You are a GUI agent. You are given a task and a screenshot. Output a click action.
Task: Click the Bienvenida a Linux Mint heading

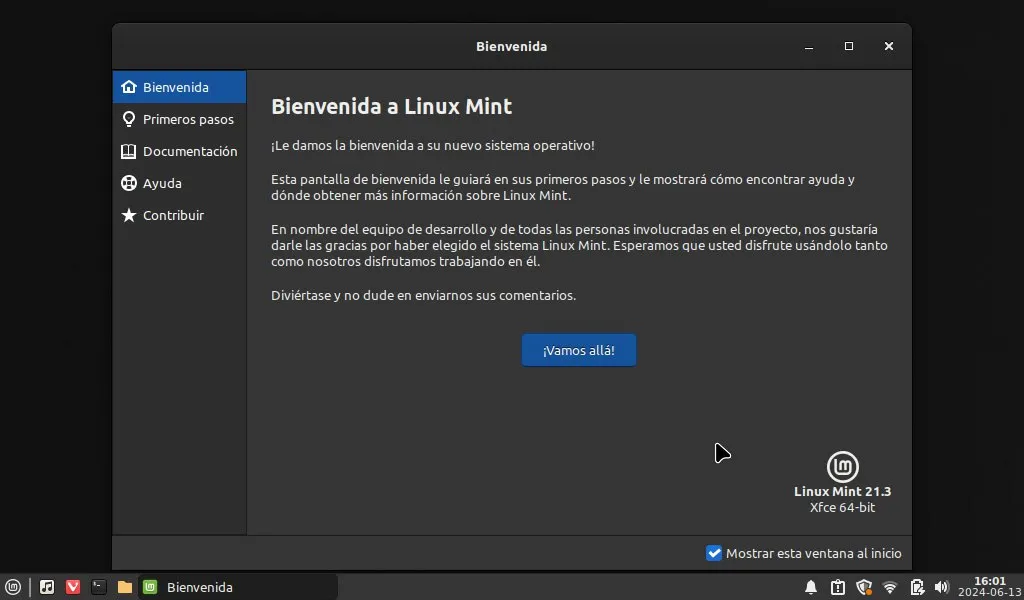click(391, 106)
